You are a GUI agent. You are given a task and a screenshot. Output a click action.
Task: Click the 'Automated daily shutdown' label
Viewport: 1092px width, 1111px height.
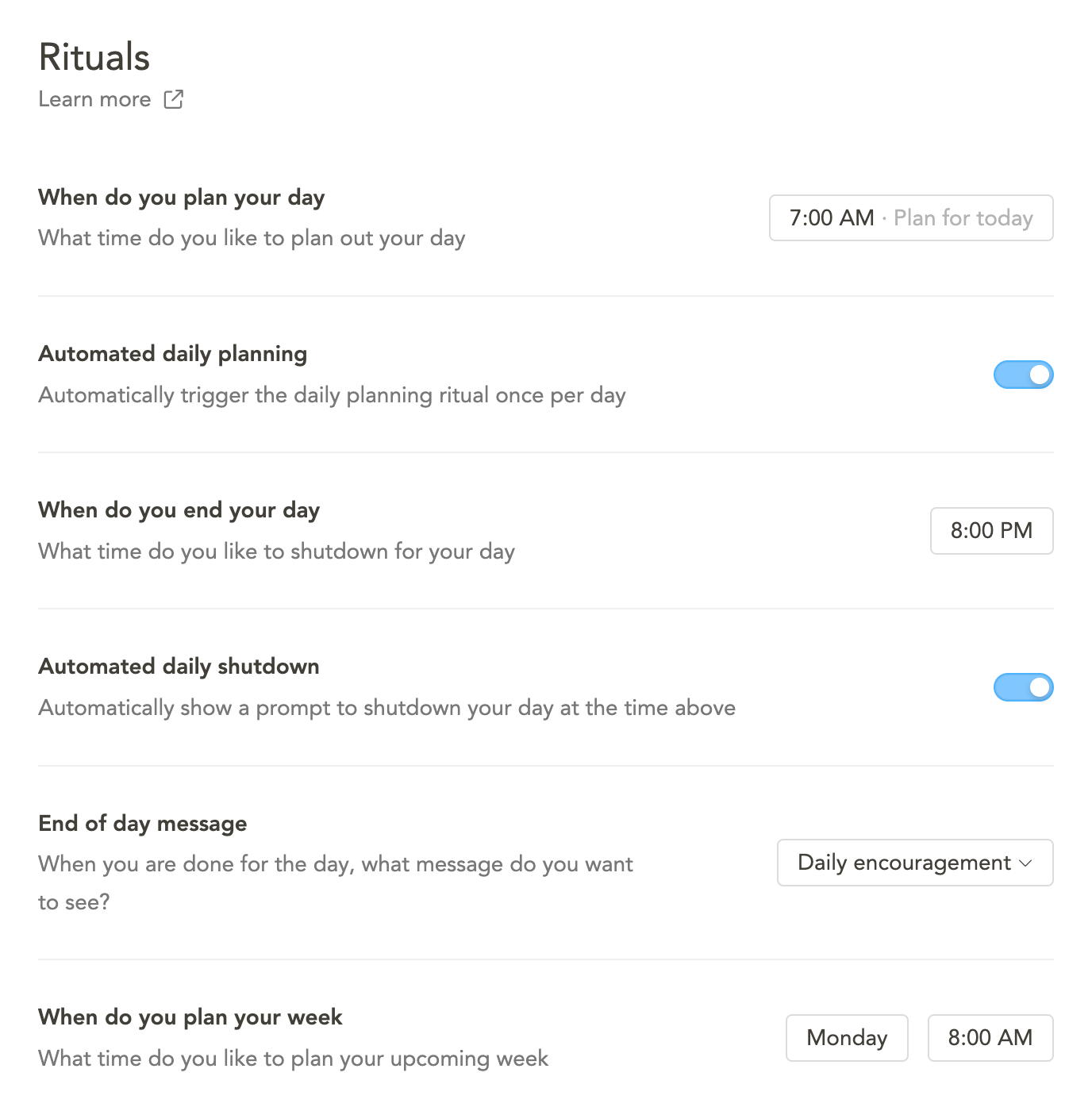pyautogui.click(x=179, y=667)
